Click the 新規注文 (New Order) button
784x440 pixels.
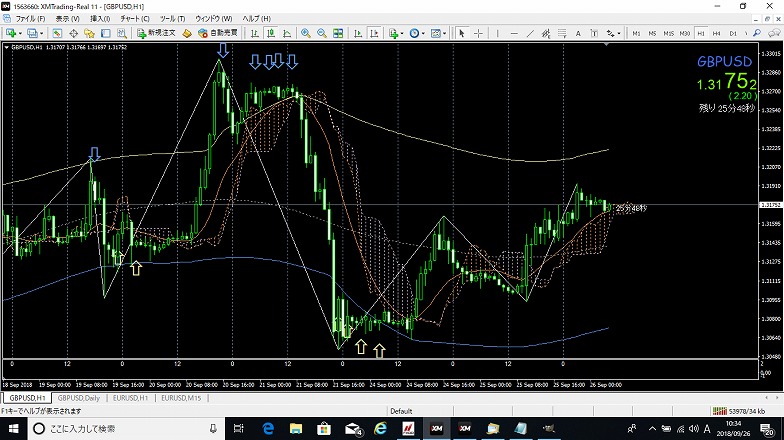pos(155,33)
